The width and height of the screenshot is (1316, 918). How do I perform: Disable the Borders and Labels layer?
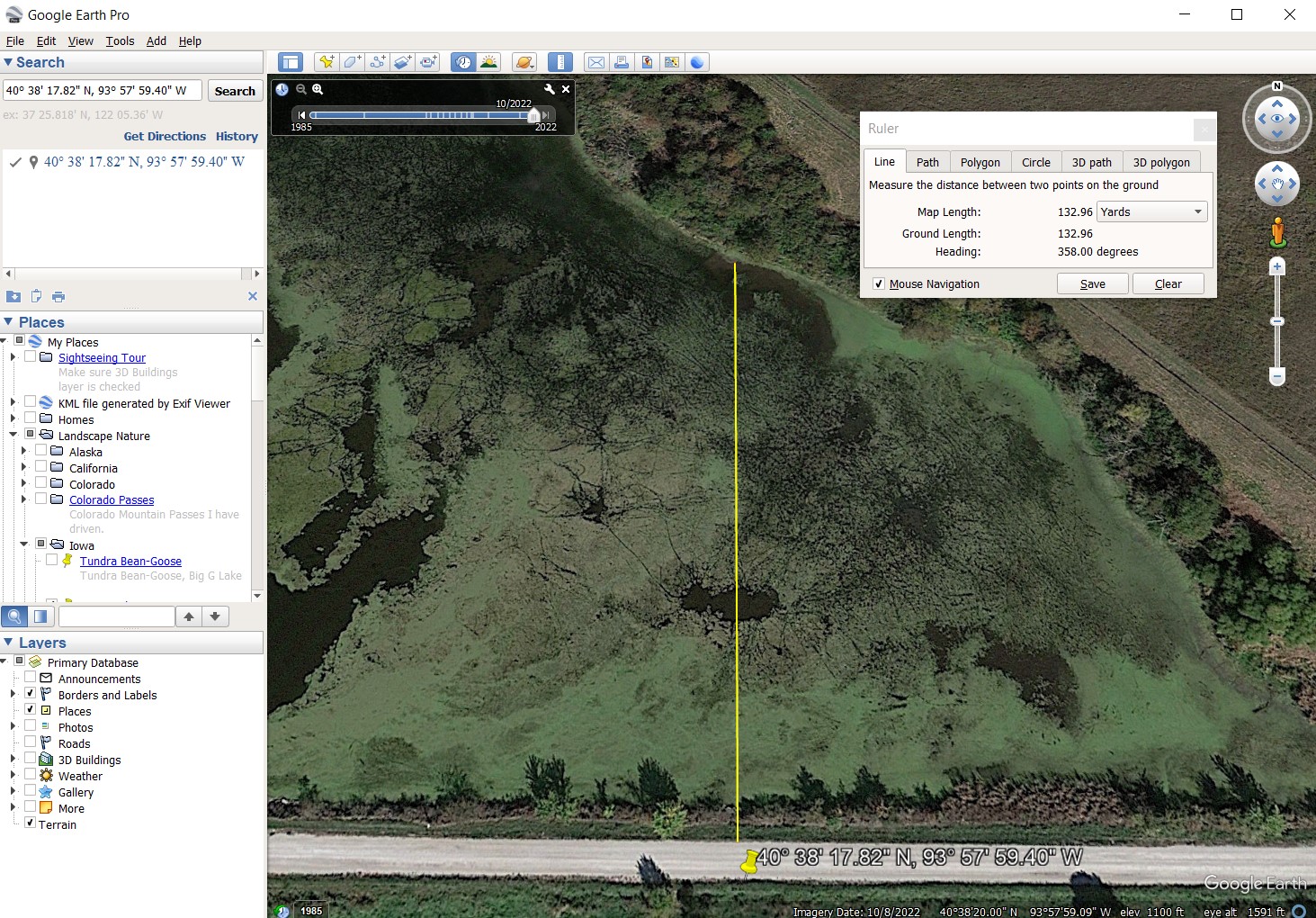pyautogui.click(x=30, y=694)
